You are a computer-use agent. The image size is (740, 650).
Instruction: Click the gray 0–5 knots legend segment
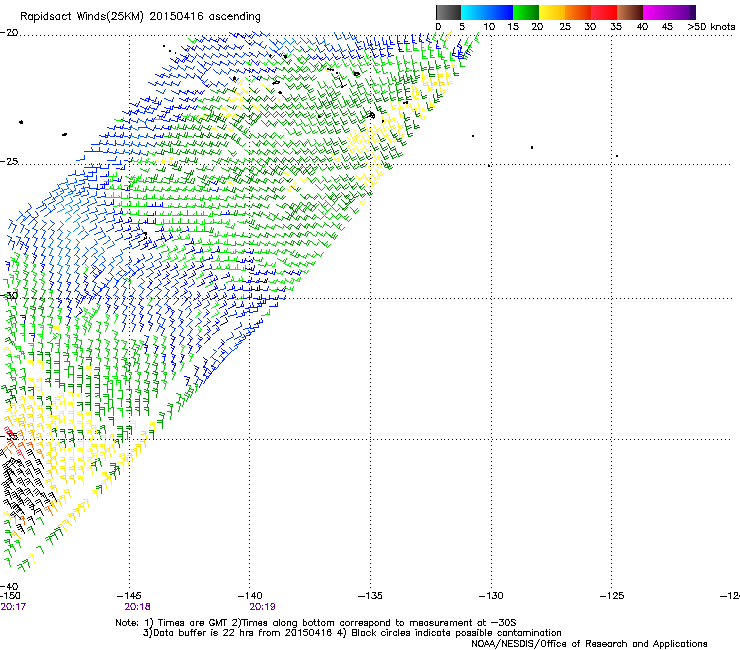(x=448, y=12)
